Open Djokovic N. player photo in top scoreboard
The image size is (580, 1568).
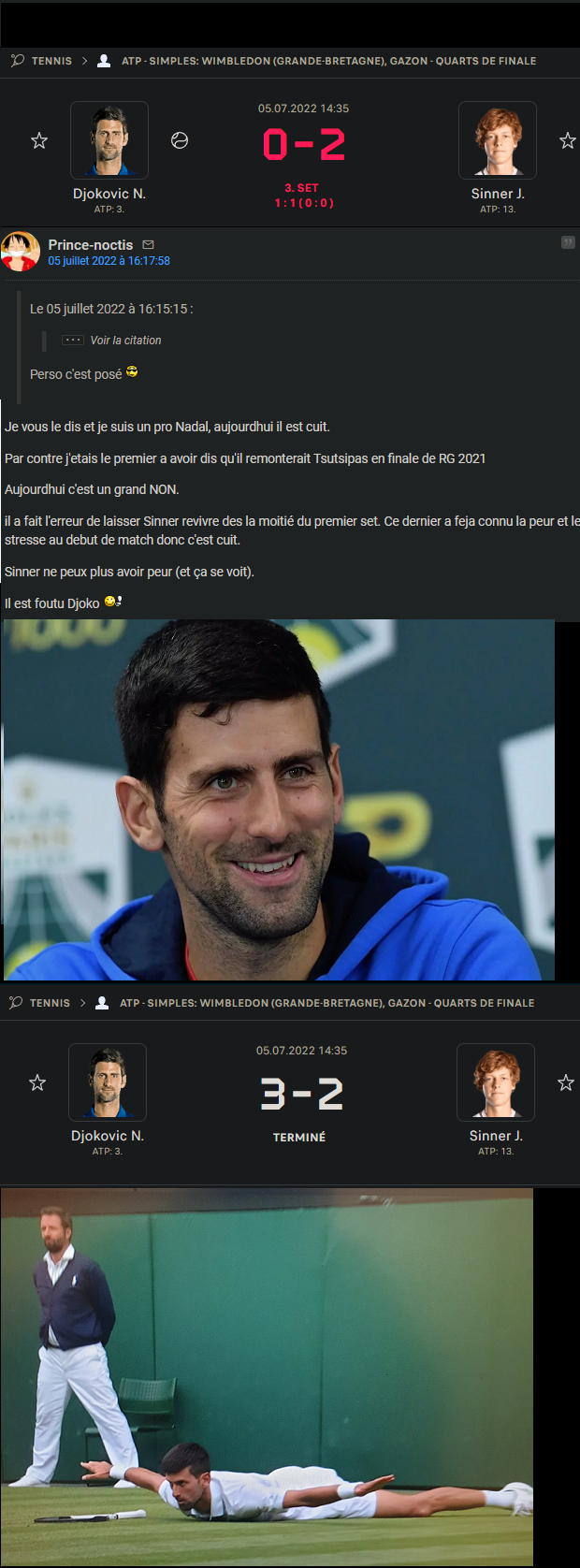(x=109, y=140)
